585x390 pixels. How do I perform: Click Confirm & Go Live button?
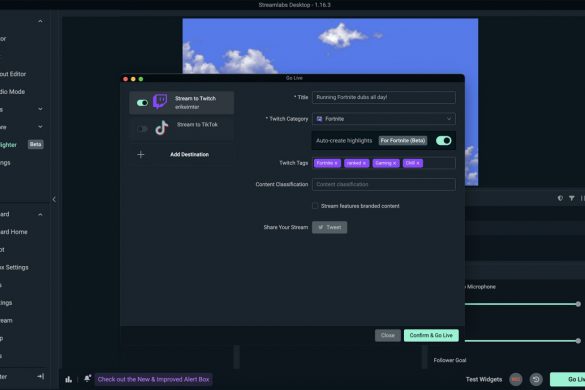coord(431,335)
